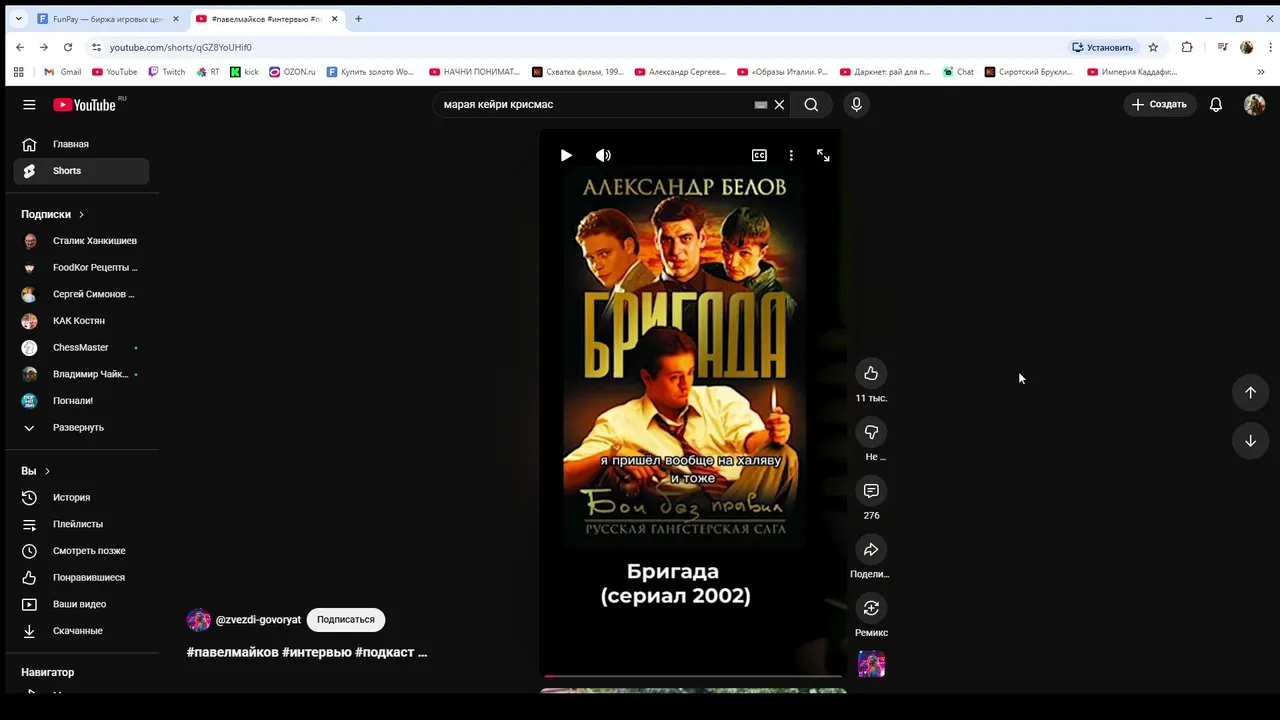Open the @zvezdi-govoryat channel
Screen dimensions: 1280x720
[x=258, y=620]
